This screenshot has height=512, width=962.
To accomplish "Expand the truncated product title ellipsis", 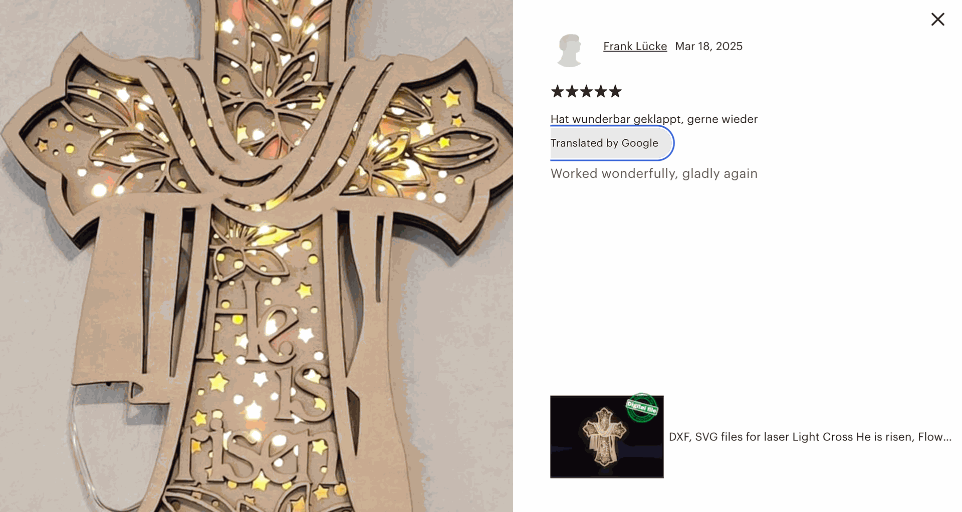I will pos(947,437).
